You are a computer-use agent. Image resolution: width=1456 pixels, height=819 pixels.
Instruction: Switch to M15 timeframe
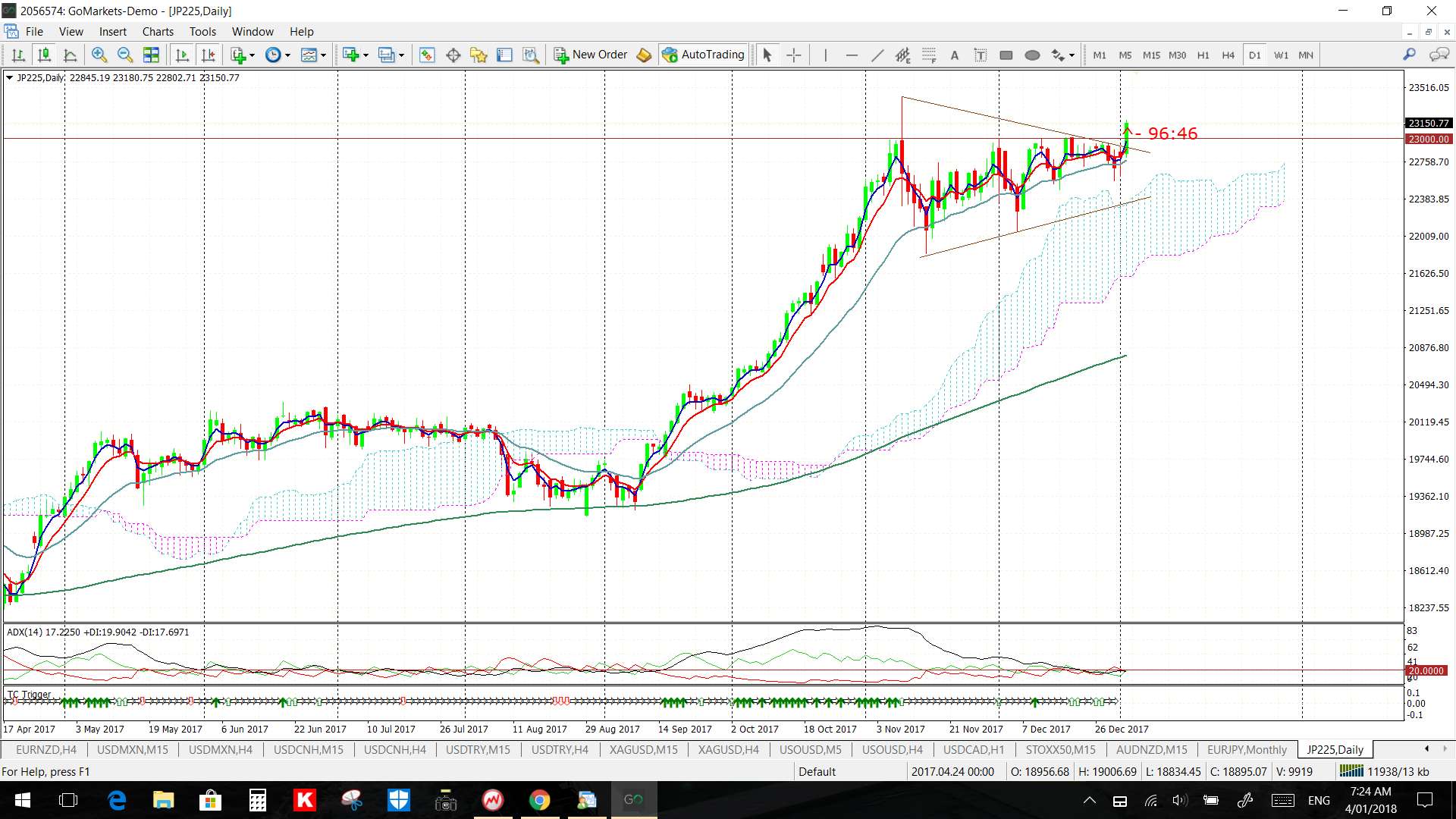pyautogui.click(x=1151, y=55)
